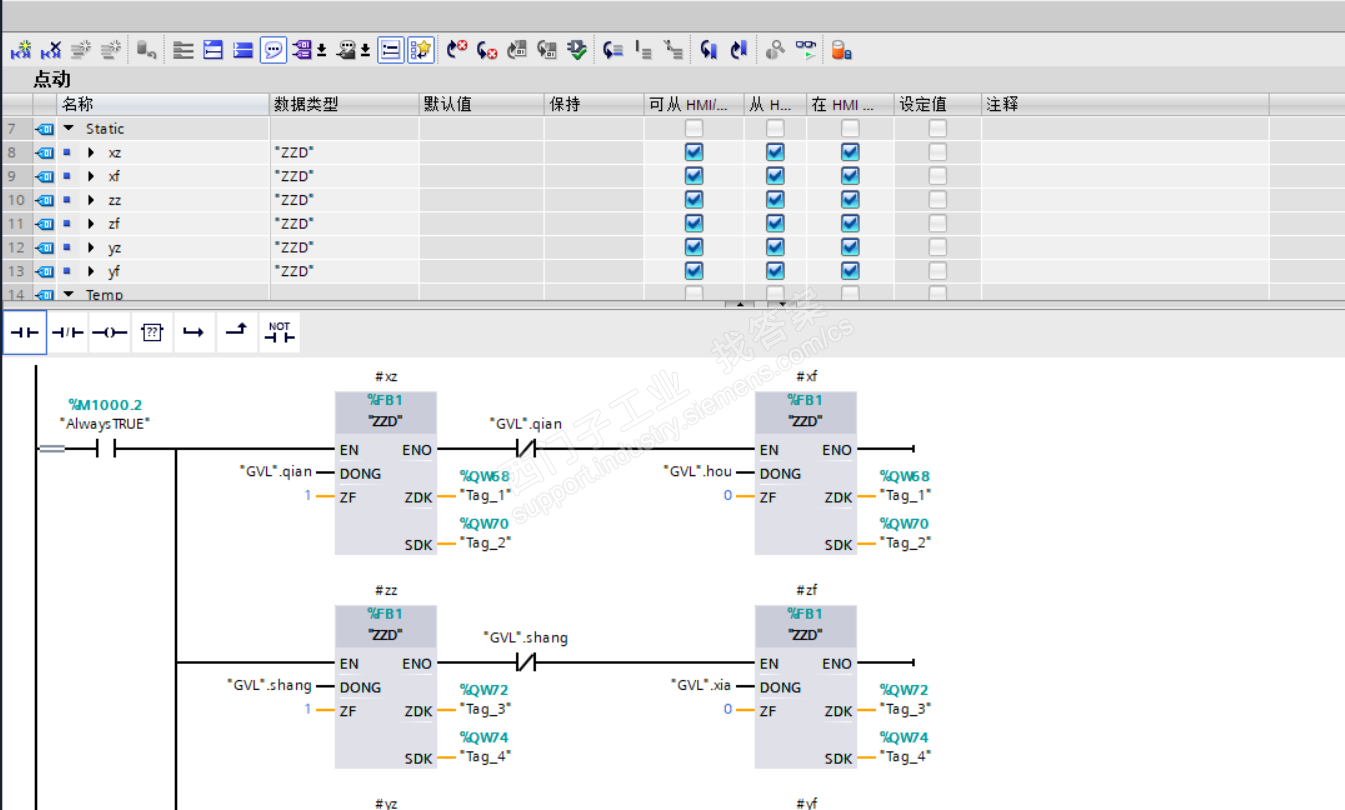The image size is (1345, 810).
Task: Collapse the Static section
Action: pos(69,128)
